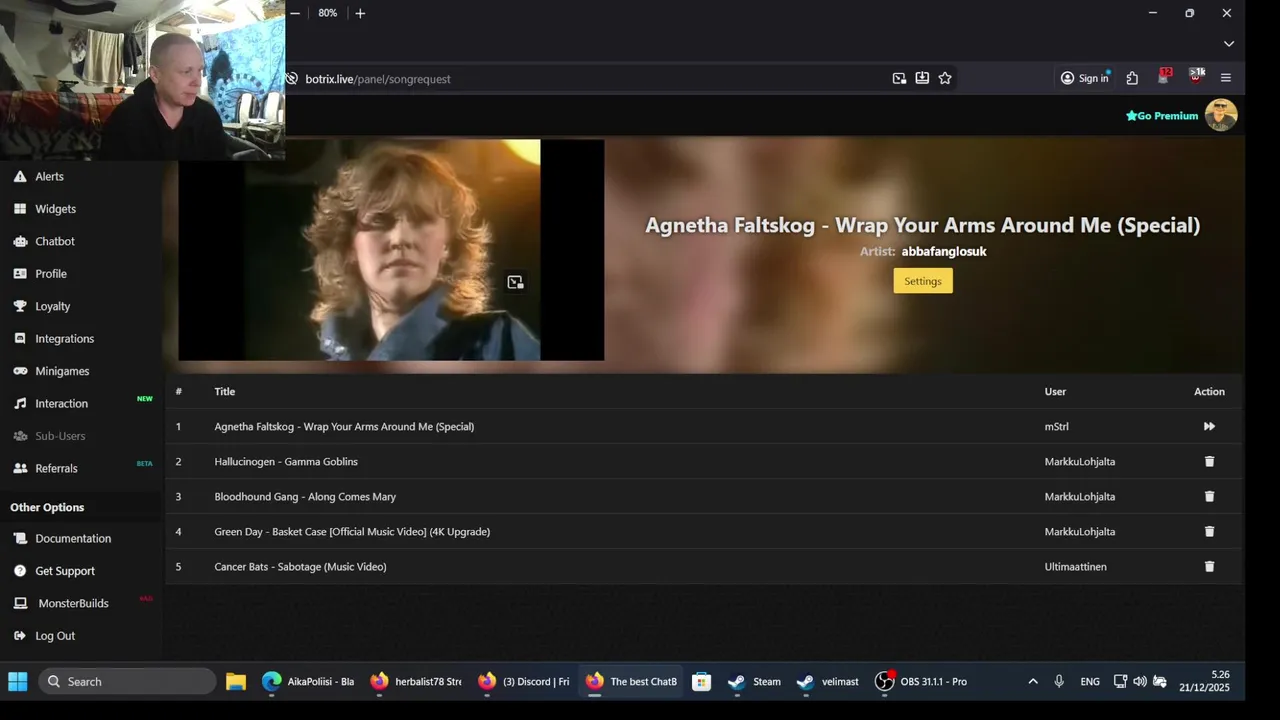
Task: Open the Windows Start button
Action: point(18,681)
